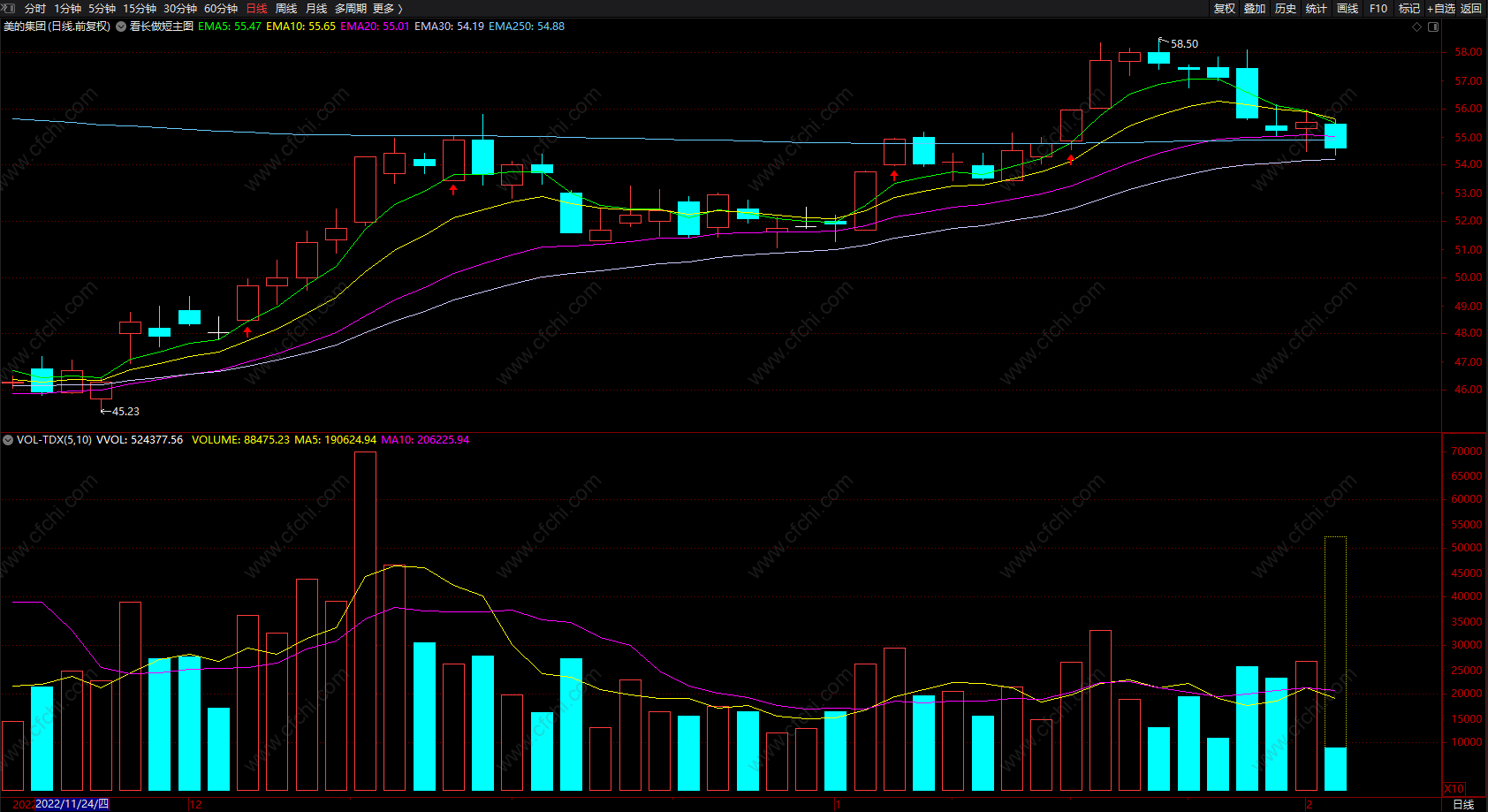Click the 复权 button
This screenshot has width=1488, height=812.
(1225, 9)
